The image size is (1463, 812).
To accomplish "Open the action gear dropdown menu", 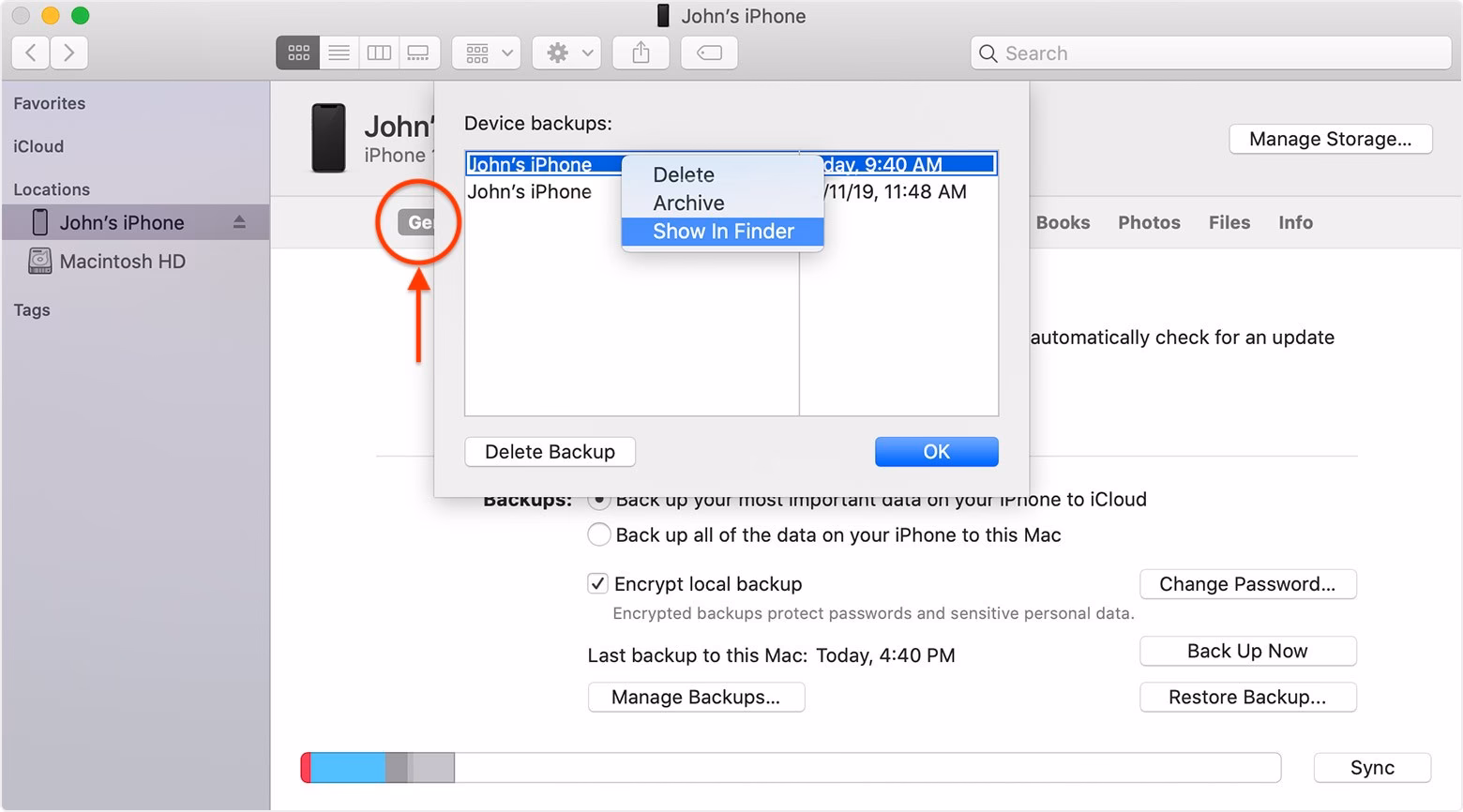I will point(566,53).
